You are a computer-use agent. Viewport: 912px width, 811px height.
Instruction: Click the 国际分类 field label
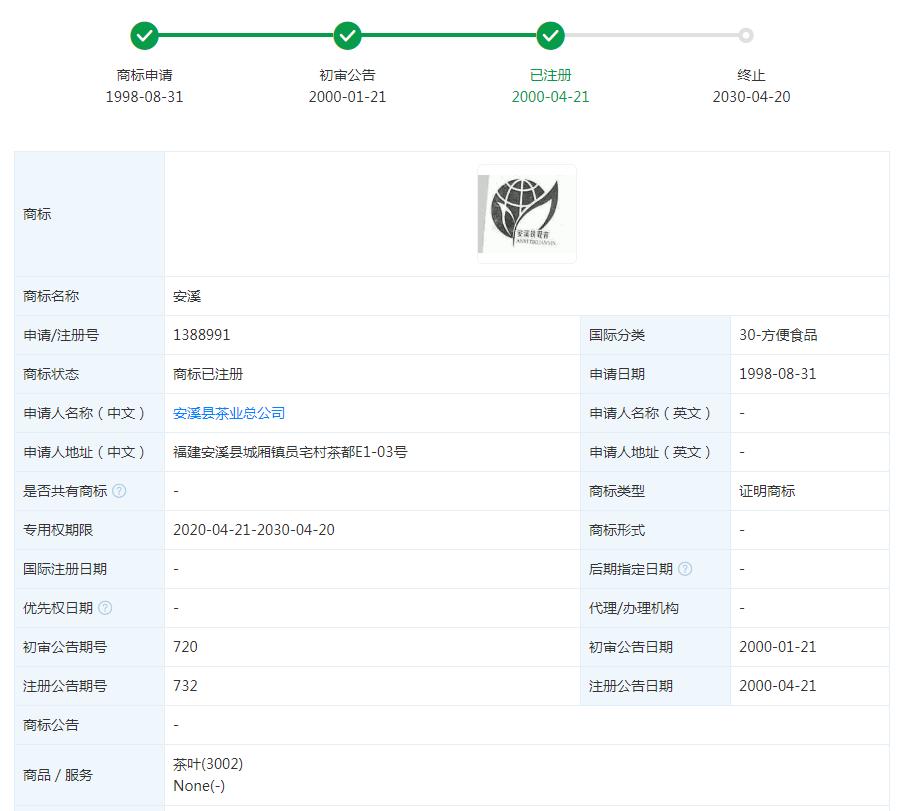click(x=617, y=335)
